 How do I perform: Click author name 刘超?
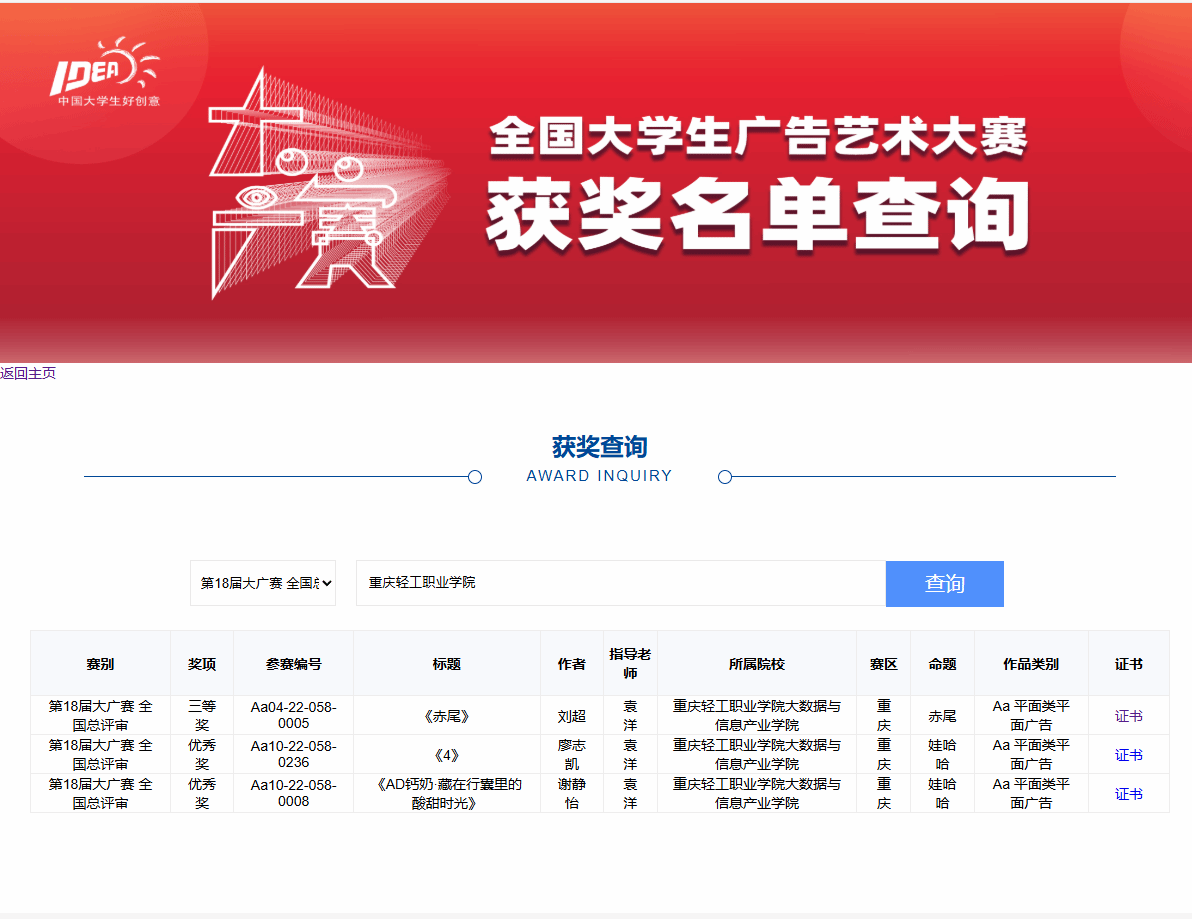(572, 716)
